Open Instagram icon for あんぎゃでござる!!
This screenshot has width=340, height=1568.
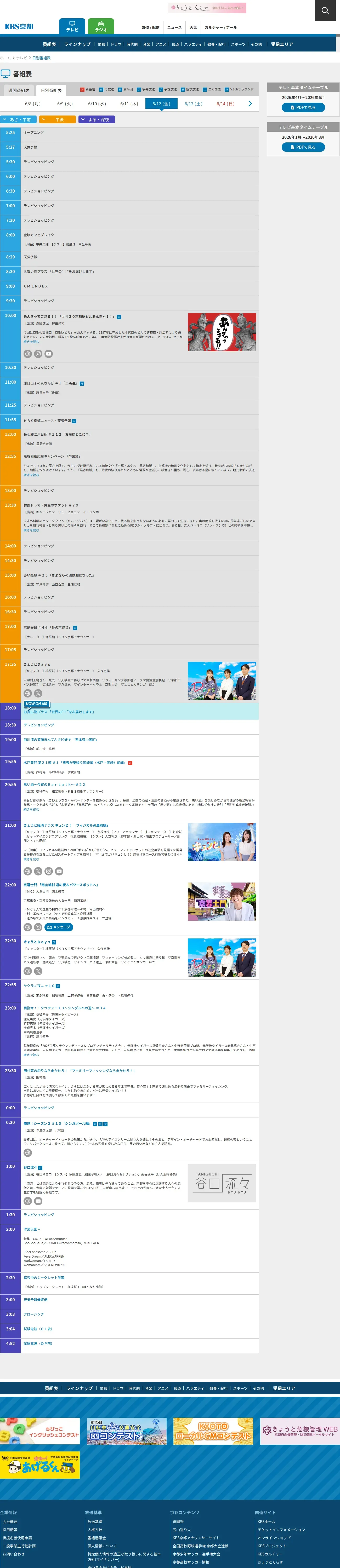click(x=38, y=354)
